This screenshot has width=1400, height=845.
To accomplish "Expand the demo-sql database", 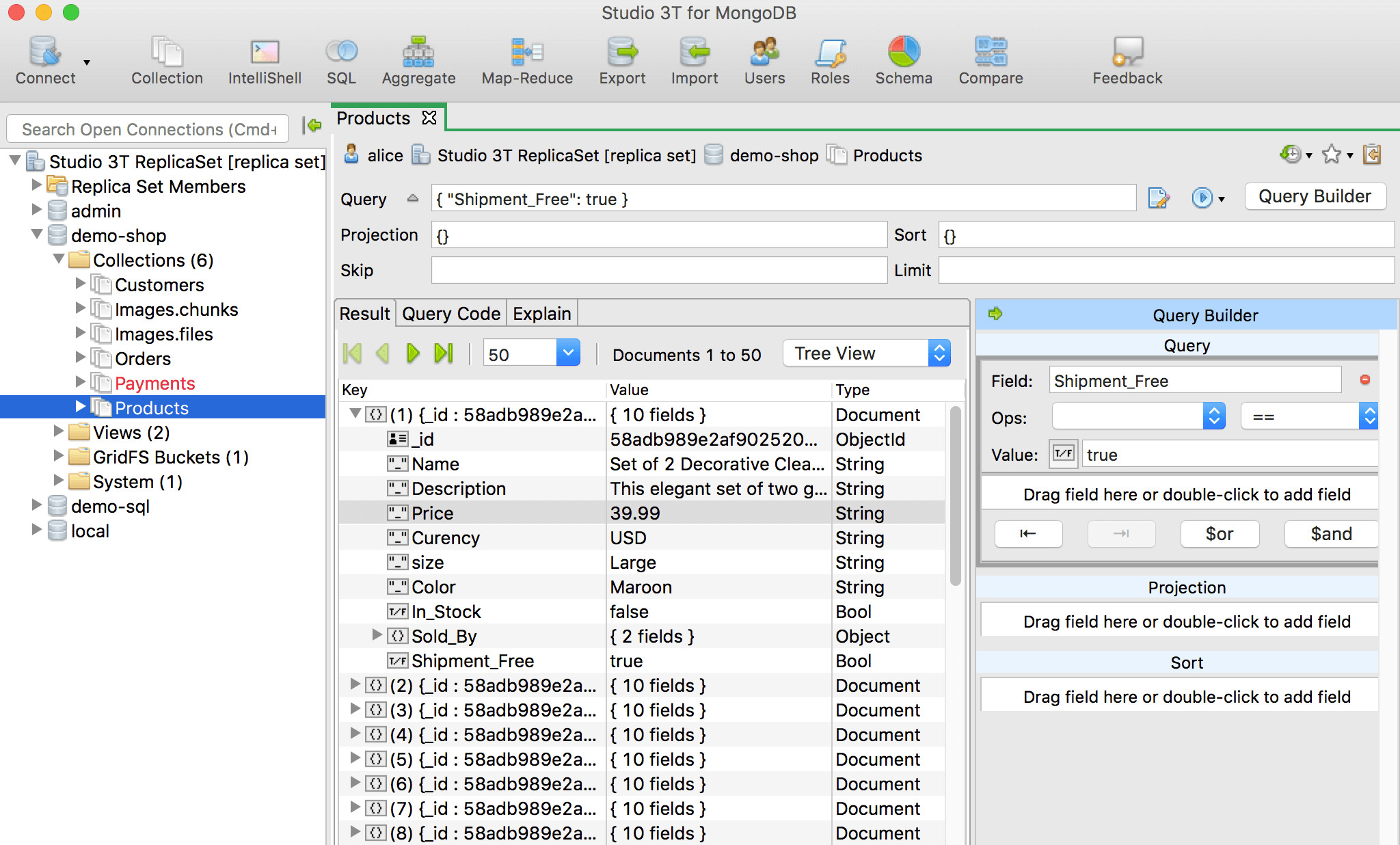I will 37,505.
